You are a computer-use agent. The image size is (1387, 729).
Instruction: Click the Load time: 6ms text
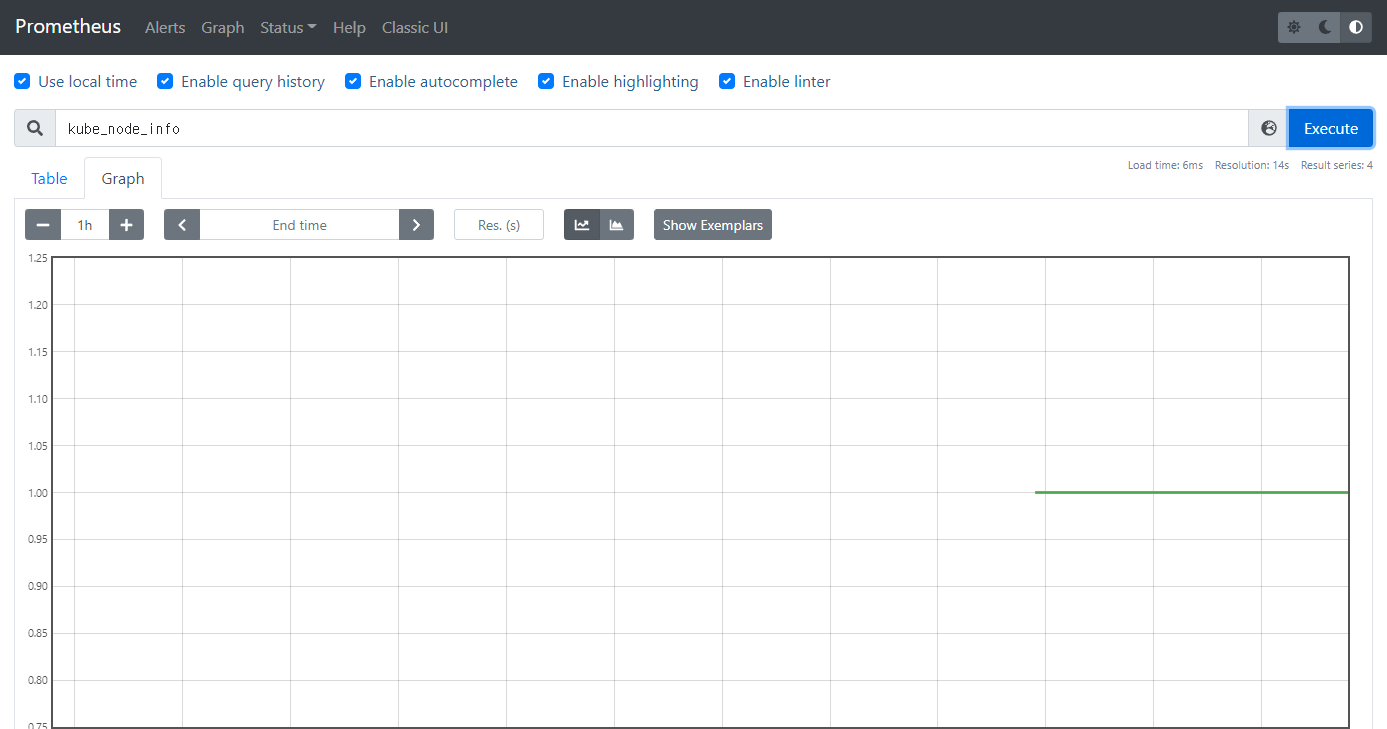coord(1165,165)
